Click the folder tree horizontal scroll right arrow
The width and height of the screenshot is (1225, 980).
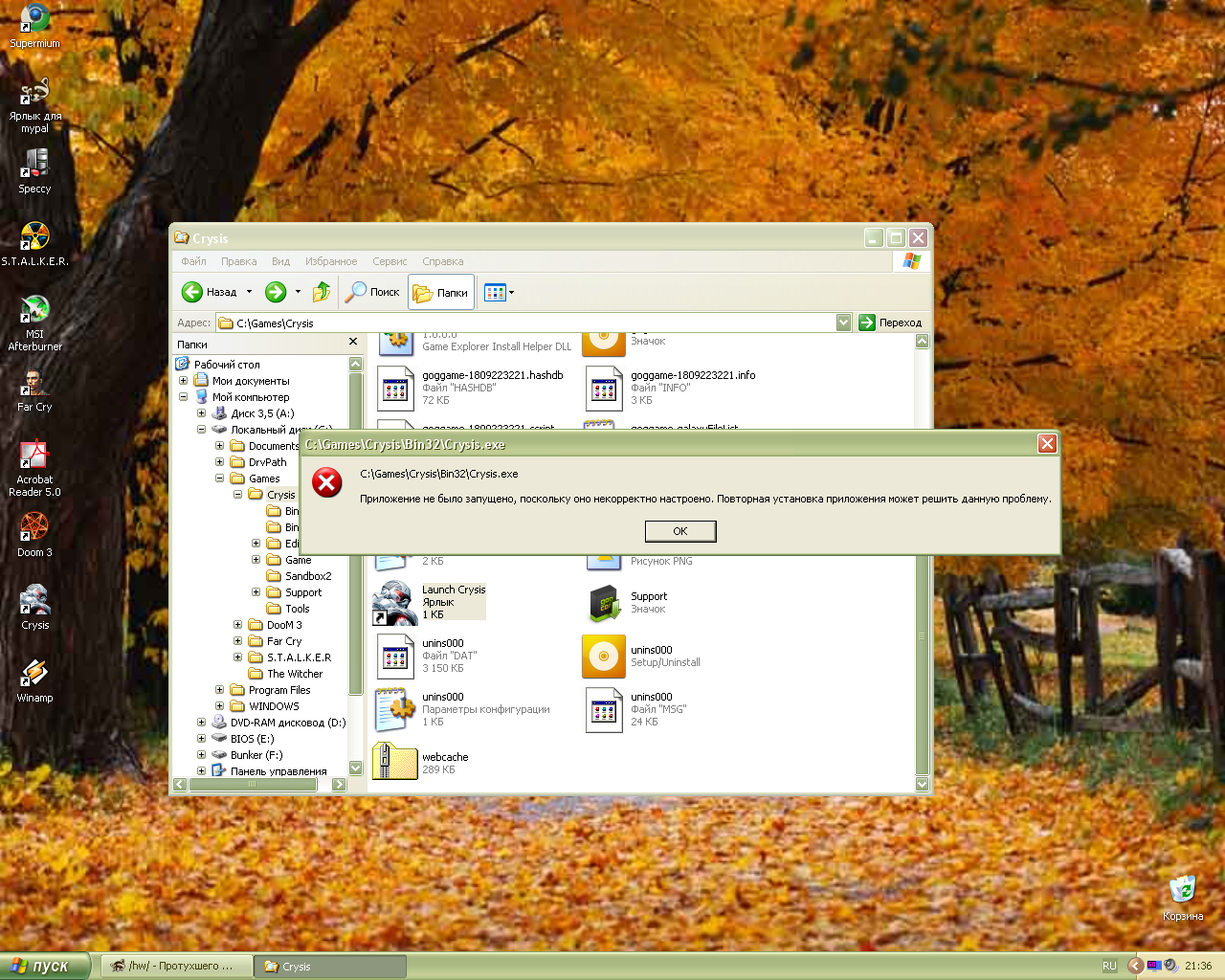(339, 784)
